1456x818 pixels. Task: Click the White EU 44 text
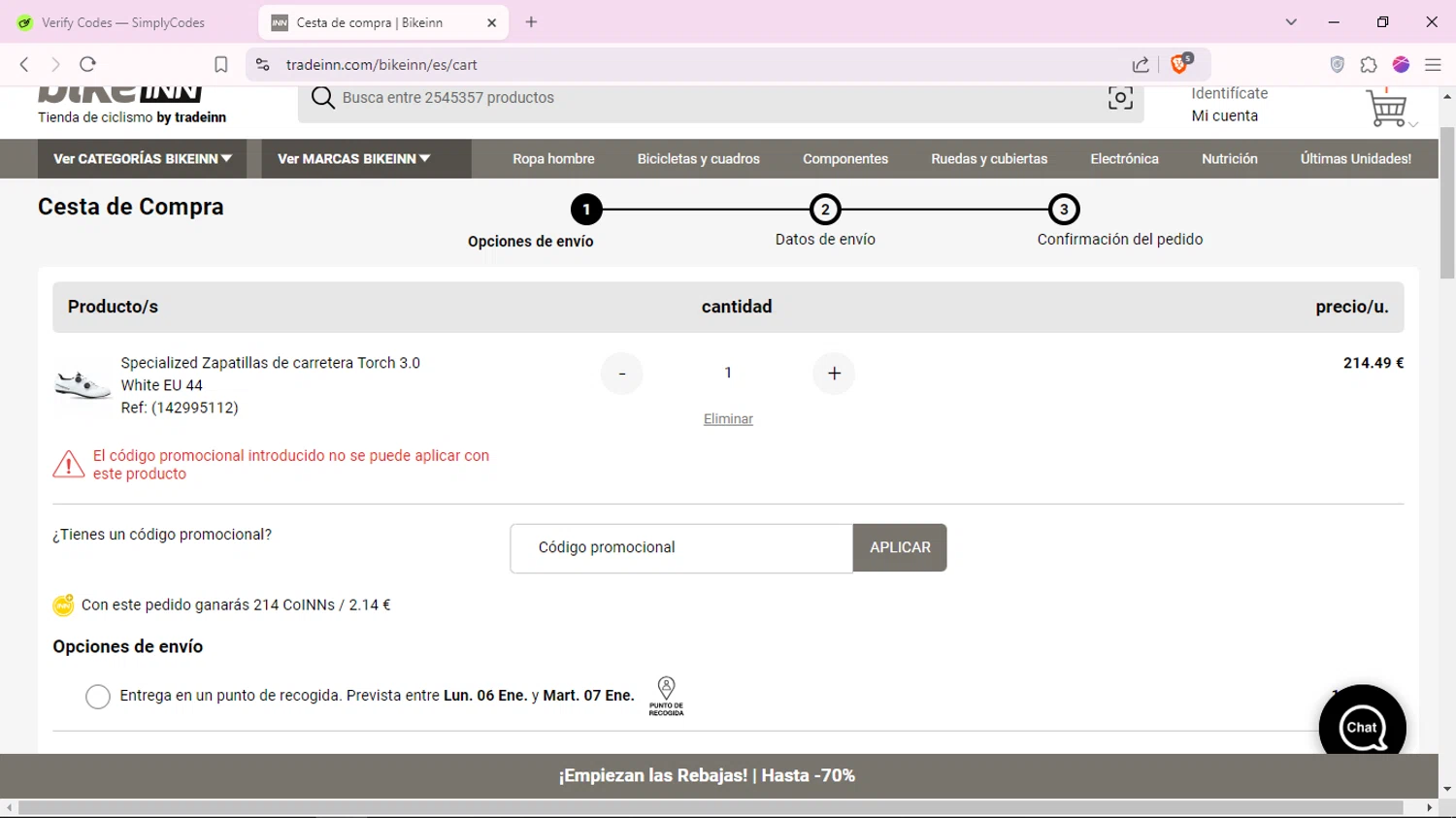point(162,385)
